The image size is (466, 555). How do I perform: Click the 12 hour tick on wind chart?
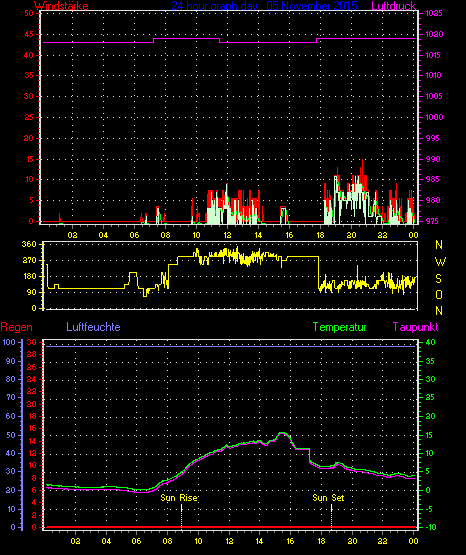point(227,235)
